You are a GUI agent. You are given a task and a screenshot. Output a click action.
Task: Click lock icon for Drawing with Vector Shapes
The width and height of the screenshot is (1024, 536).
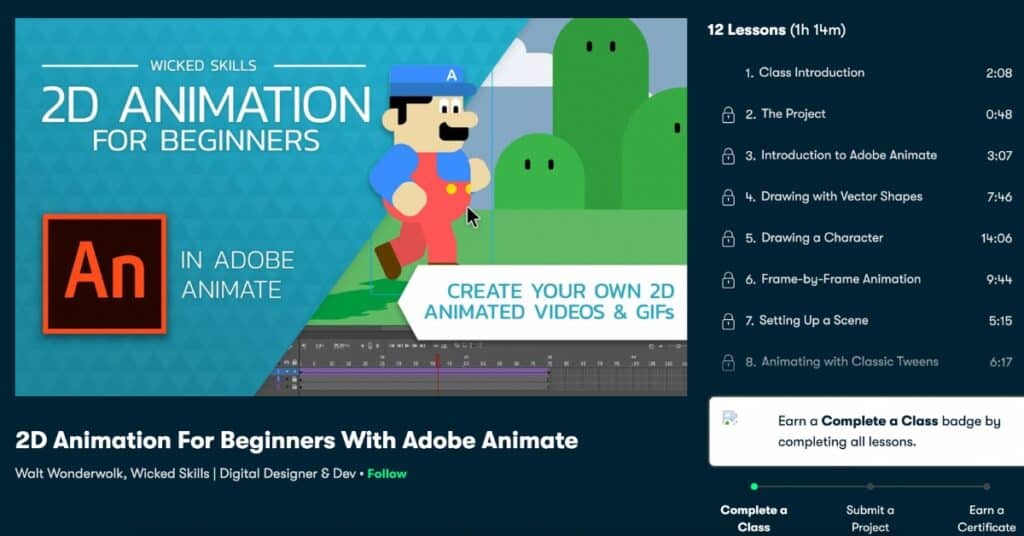coord(728,198)
